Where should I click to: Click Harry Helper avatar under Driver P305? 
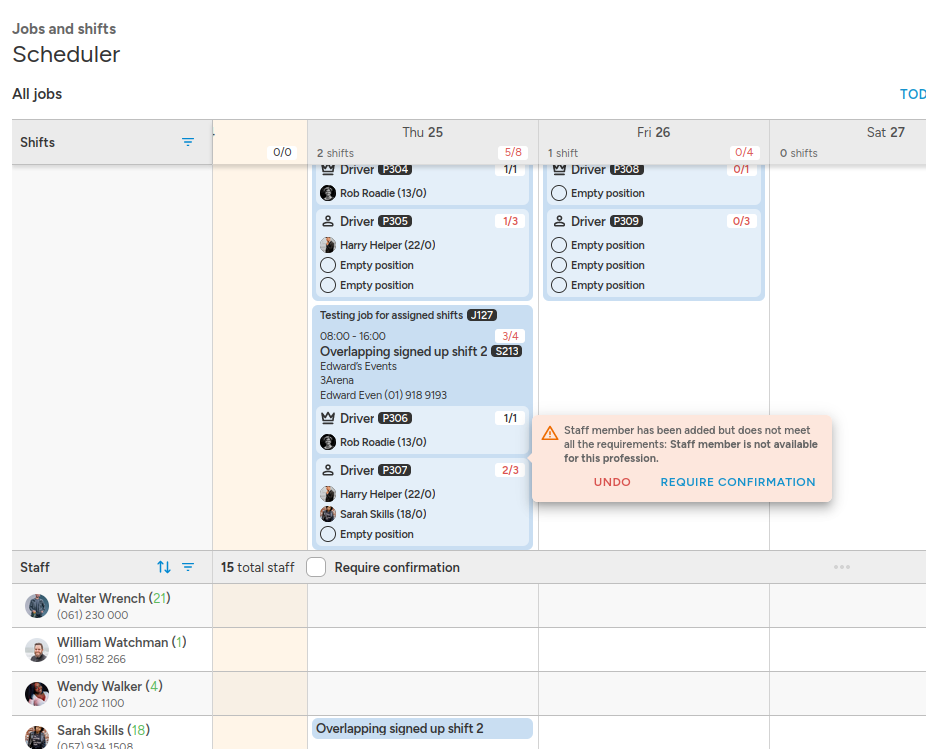tap(328, 245)
